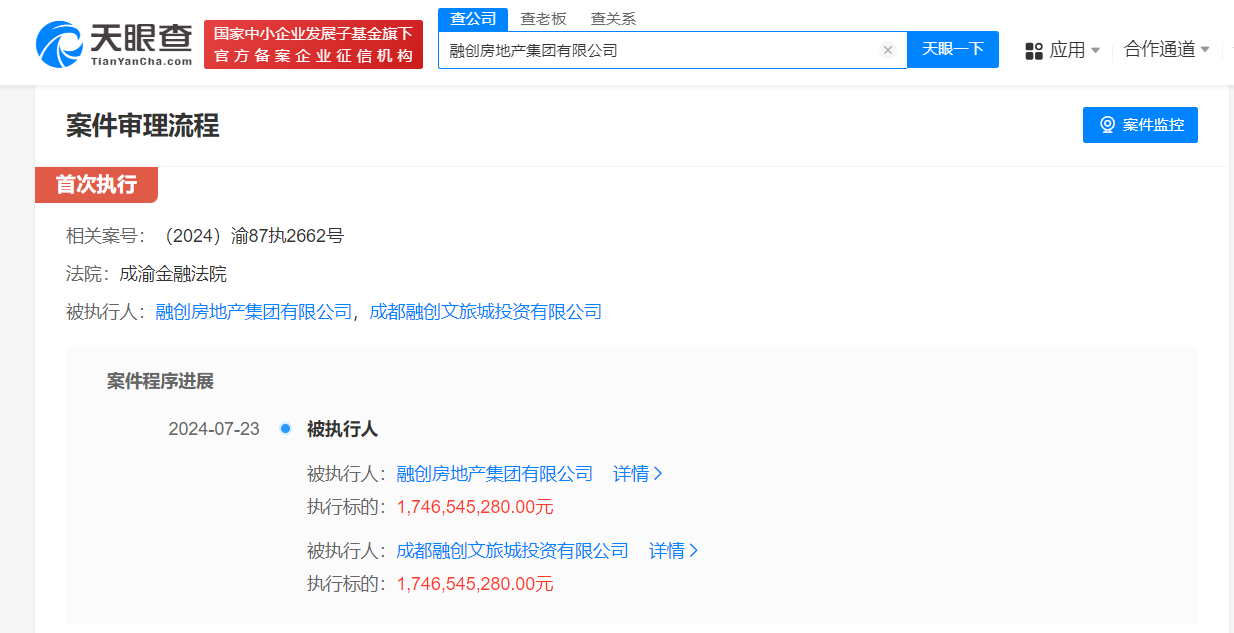Click the clear × icon in search box
The width and height of the screenshot is (1234, 633).
[888, 49]
